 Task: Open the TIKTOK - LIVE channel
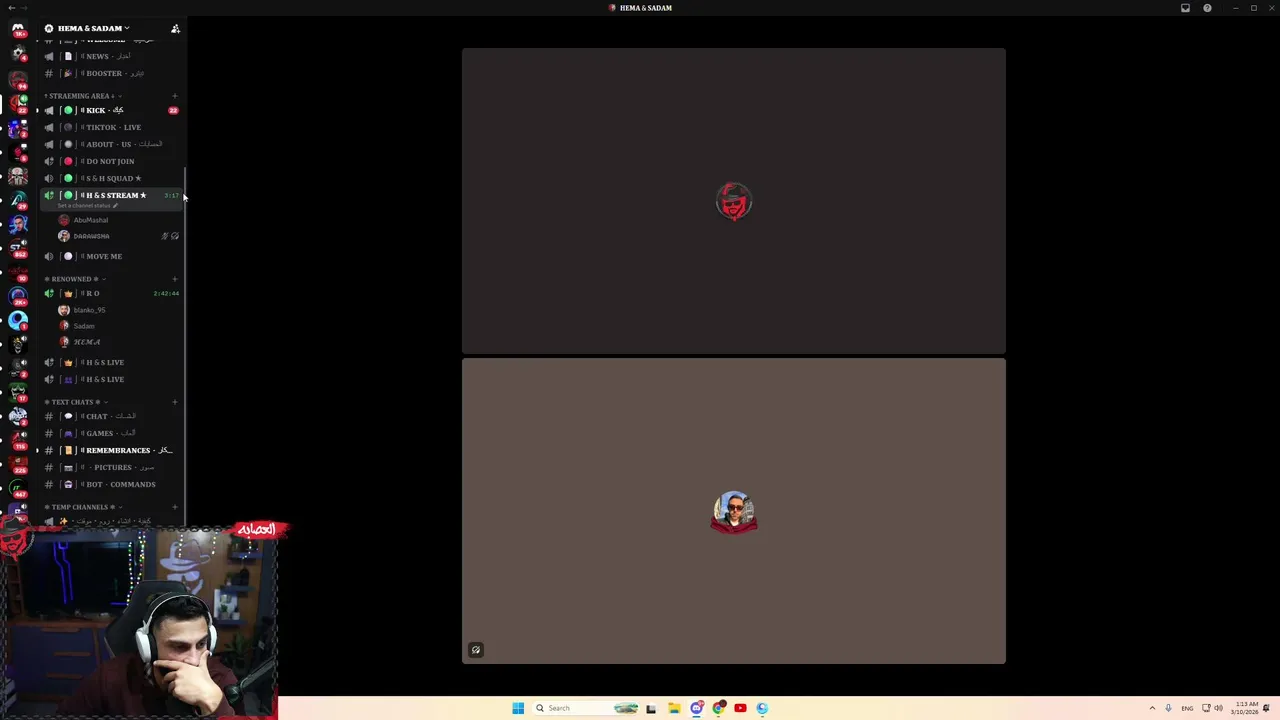(111, 127)
